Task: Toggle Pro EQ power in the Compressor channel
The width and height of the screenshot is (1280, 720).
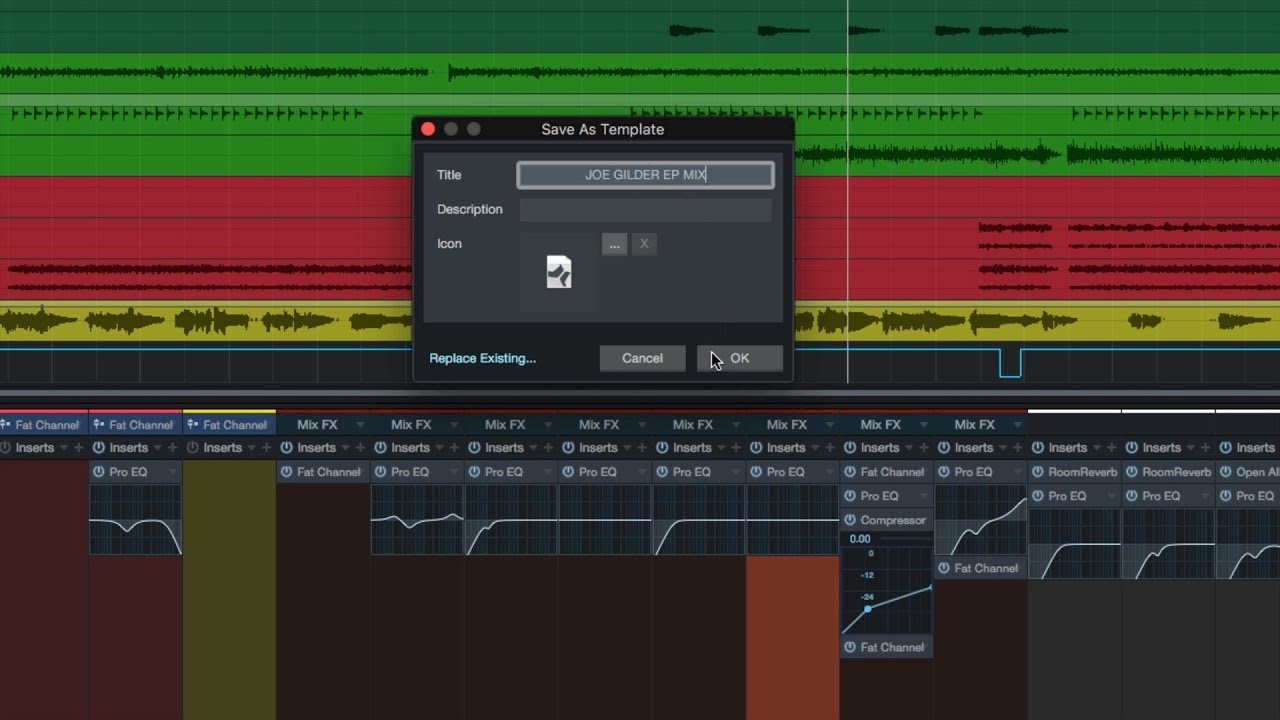Action: pyautogui.click(x=850, y=496)
